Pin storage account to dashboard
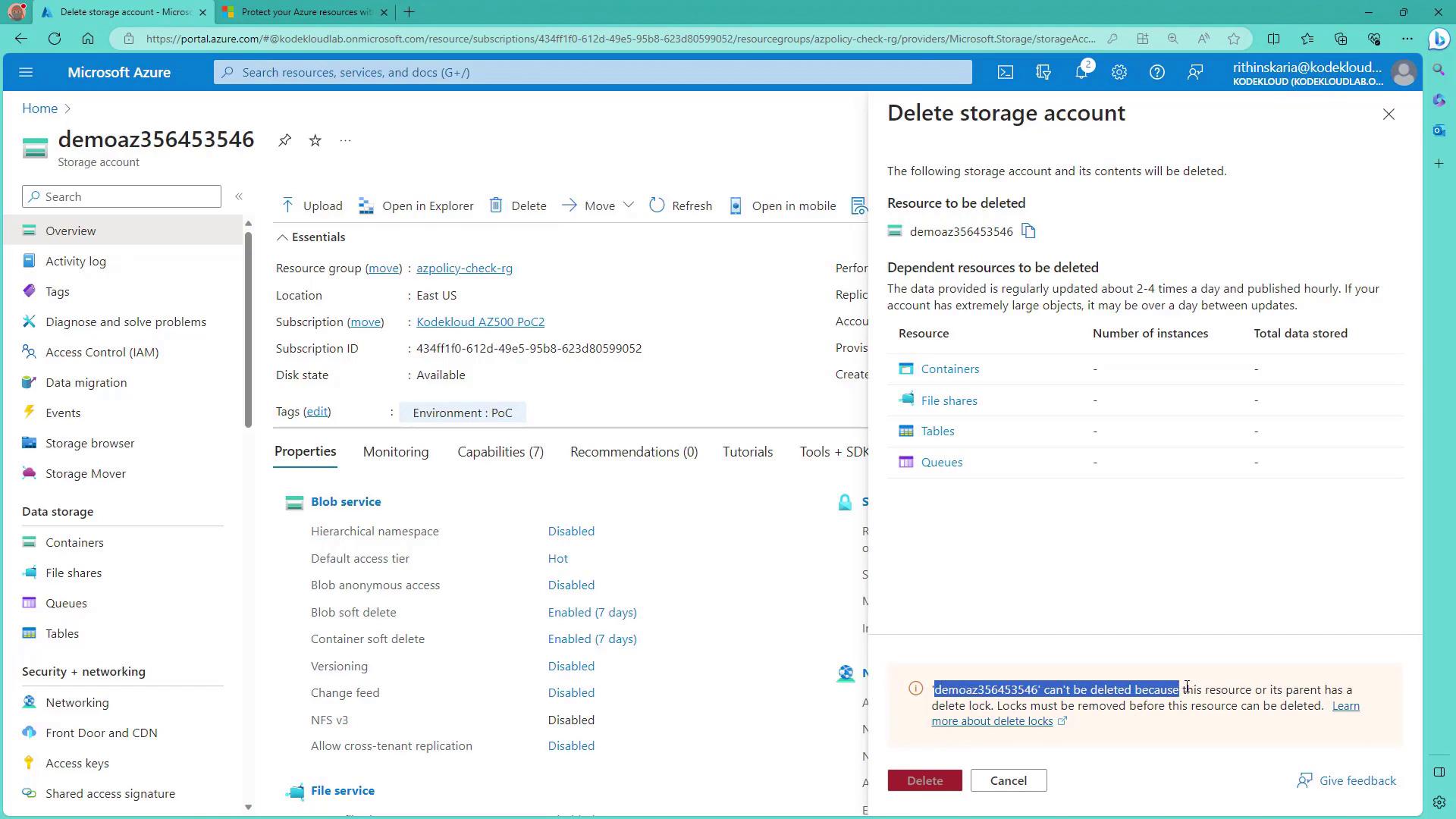This screenshot has height=819, width=1456. (284, 140)
